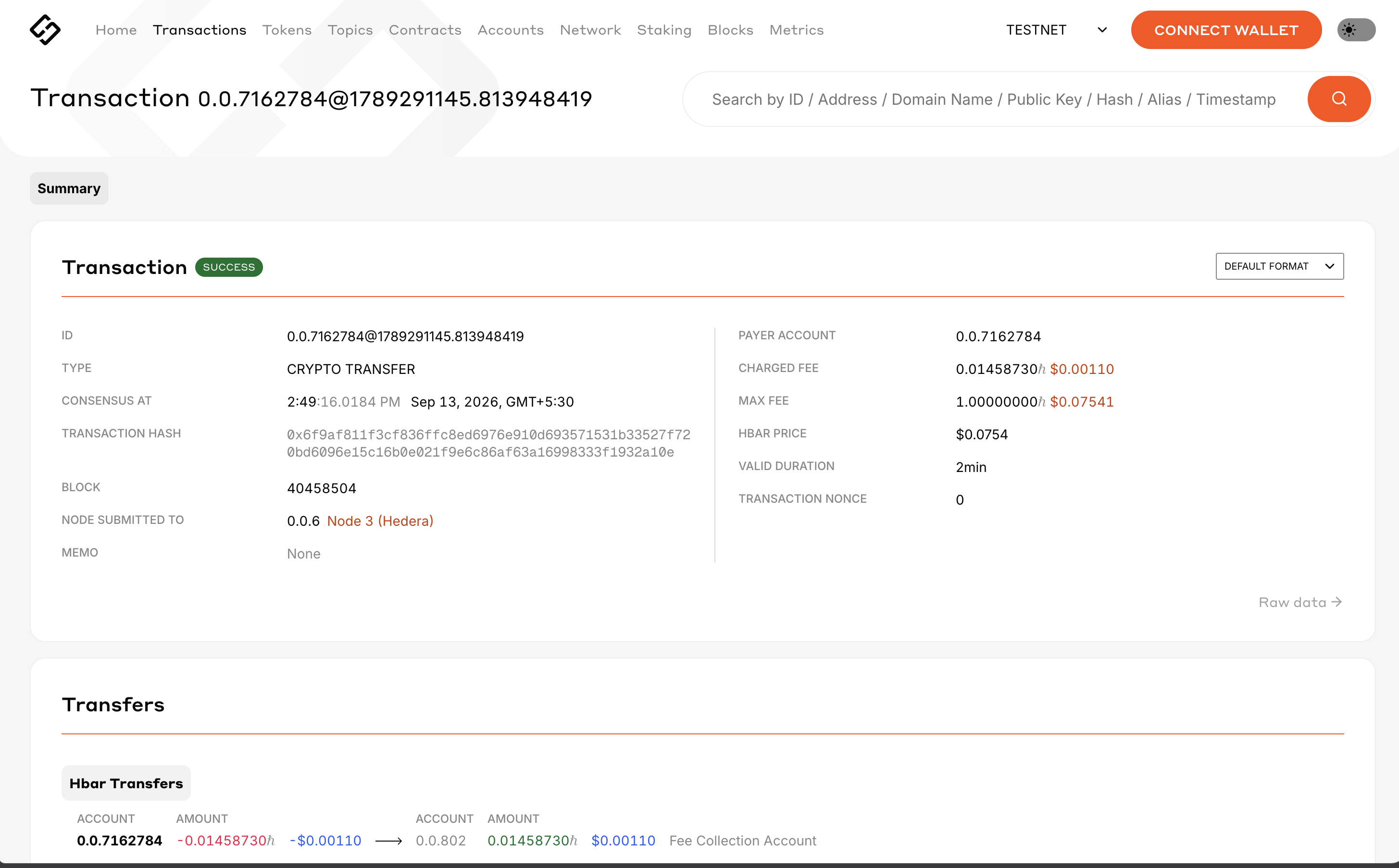This screenshot has height=868, width=1399.
Task: Click the Fee Collection Account label
Action: click(742, 841)
